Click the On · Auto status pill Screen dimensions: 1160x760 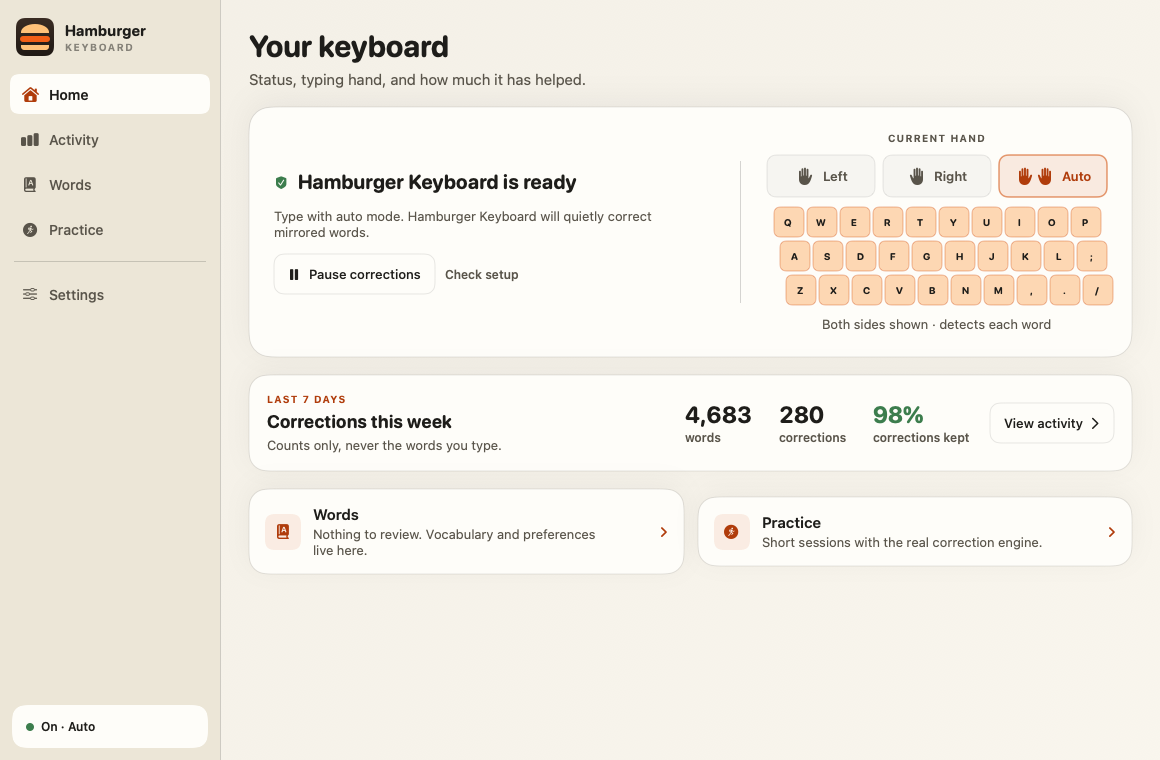tap(110, 727)
